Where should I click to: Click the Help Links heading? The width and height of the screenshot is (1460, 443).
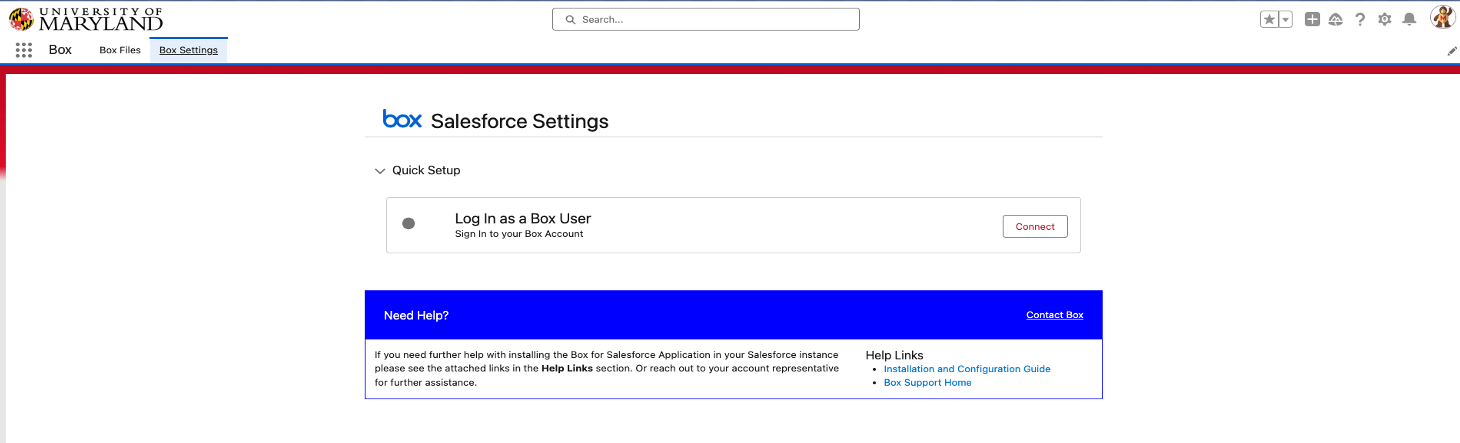point(895,355)
